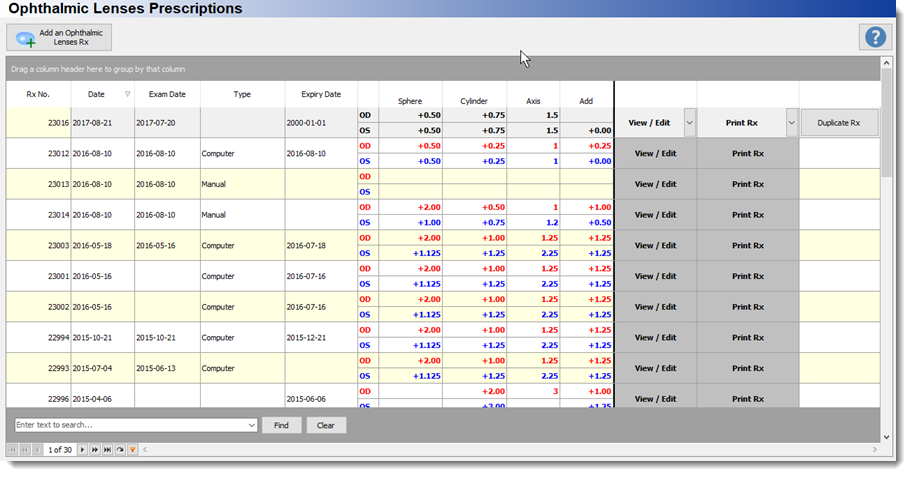This screenshot has width=911, height=477.
Task: Click the vertical scrollbar down arrow
Action: [886, 437]
